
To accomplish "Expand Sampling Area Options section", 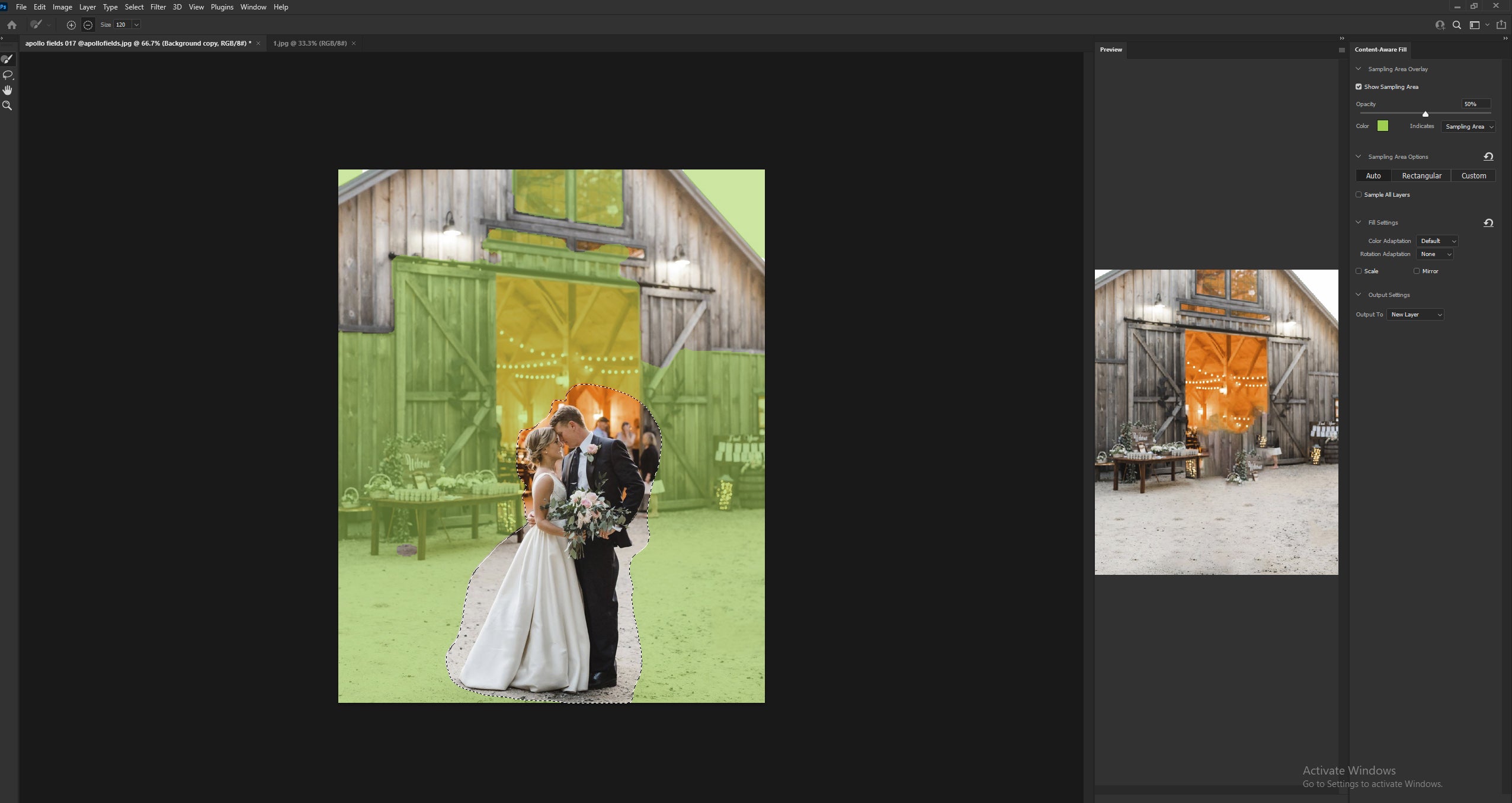I will tap(1358, 156).
